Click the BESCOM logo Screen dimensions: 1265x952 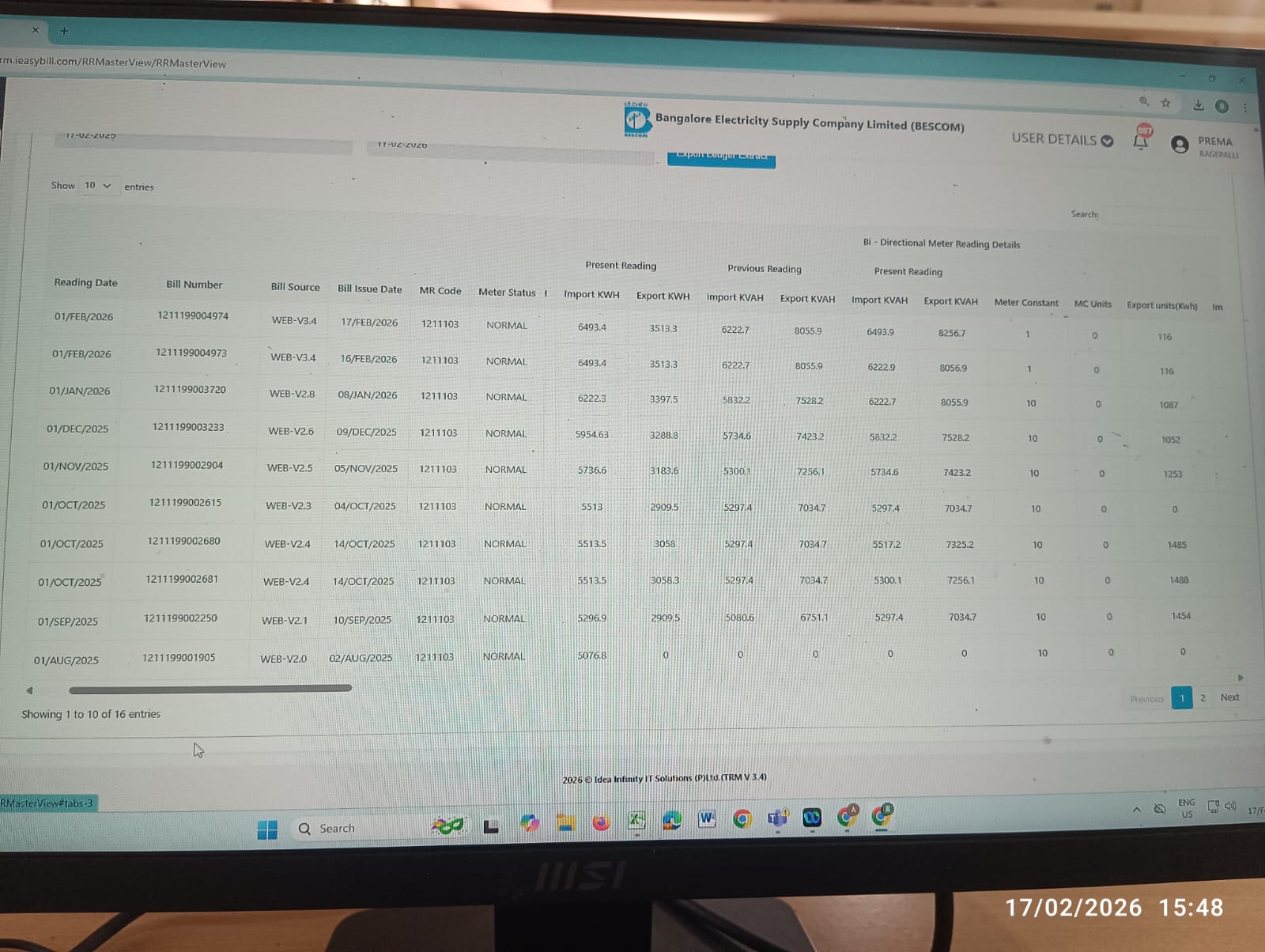click(x=636, y=119)
